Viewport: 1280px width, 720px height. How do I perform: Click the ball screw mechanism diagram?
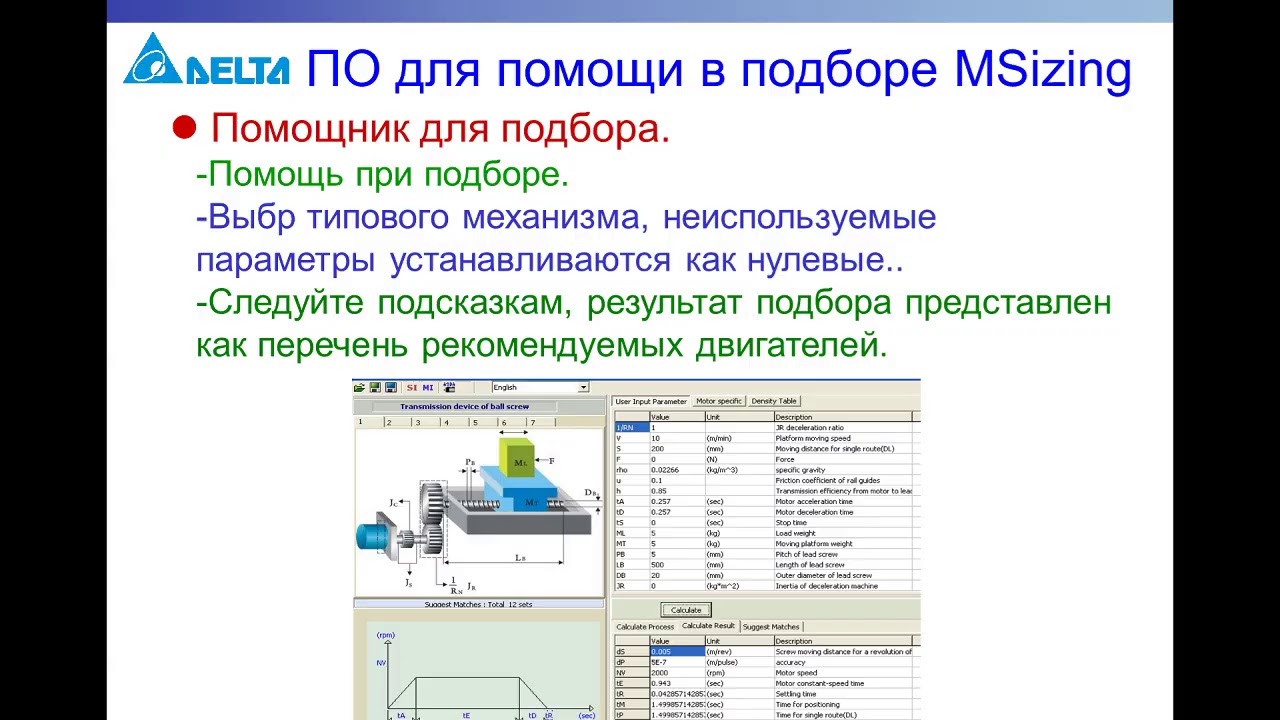coord(478,512)
